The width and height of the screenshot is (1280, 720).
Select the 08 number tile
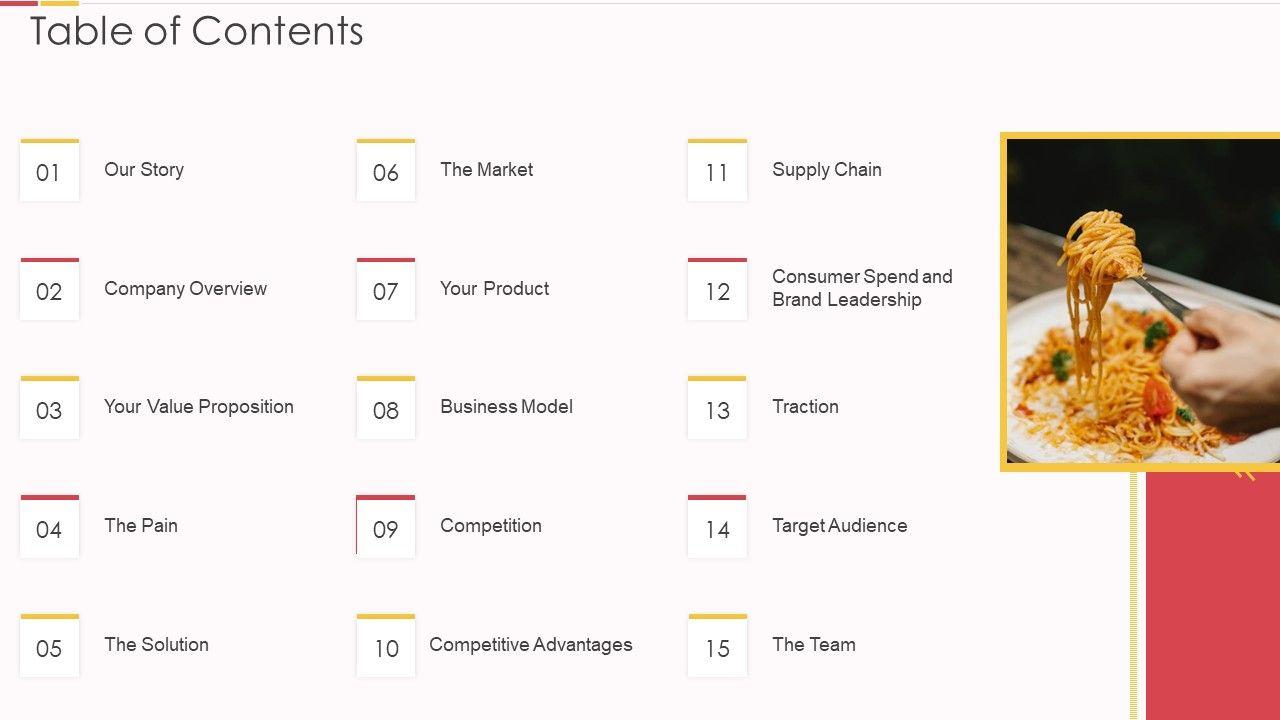(386, 409)
